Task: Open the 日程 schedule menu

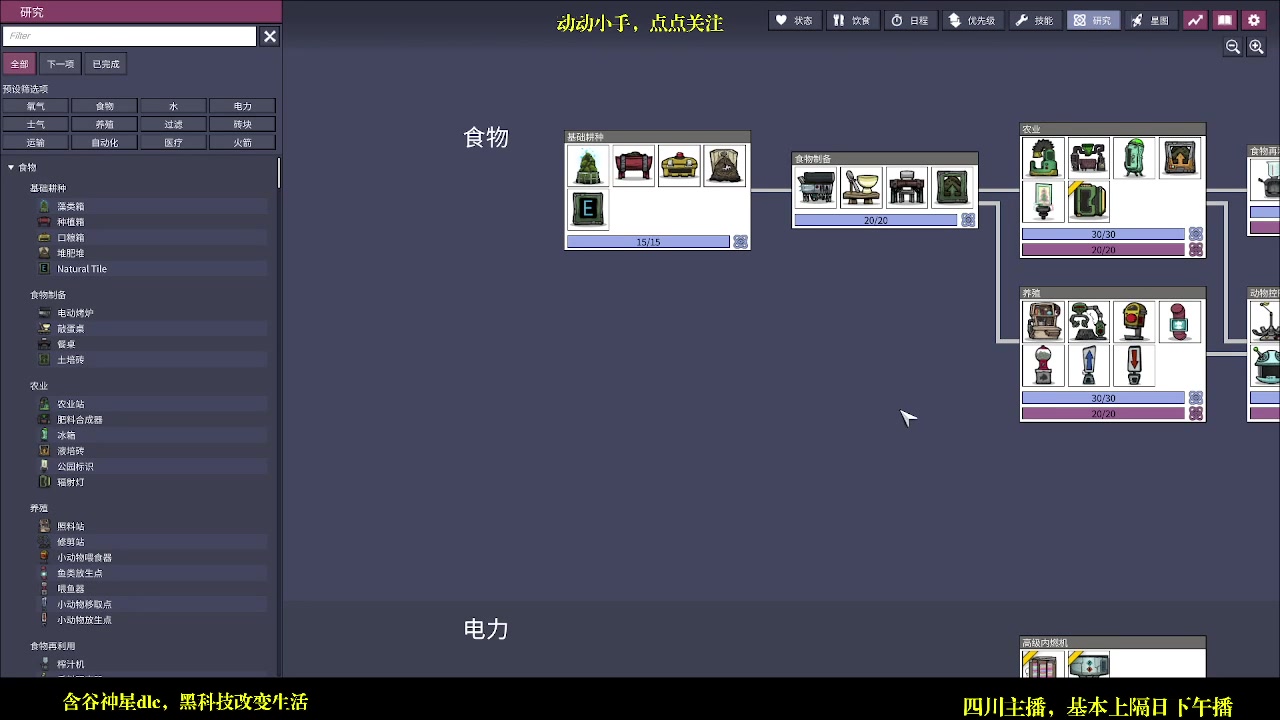Action: [910, 20]
